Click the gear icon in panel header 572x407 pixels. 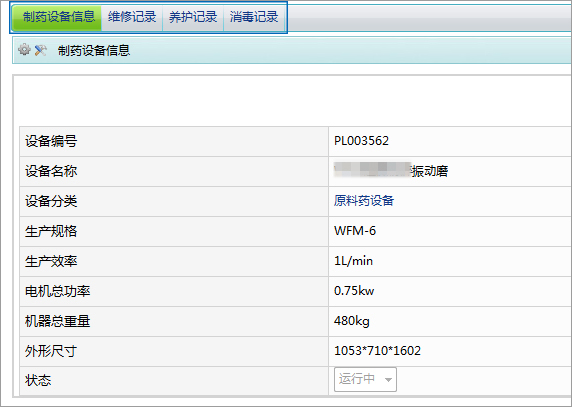24,49
